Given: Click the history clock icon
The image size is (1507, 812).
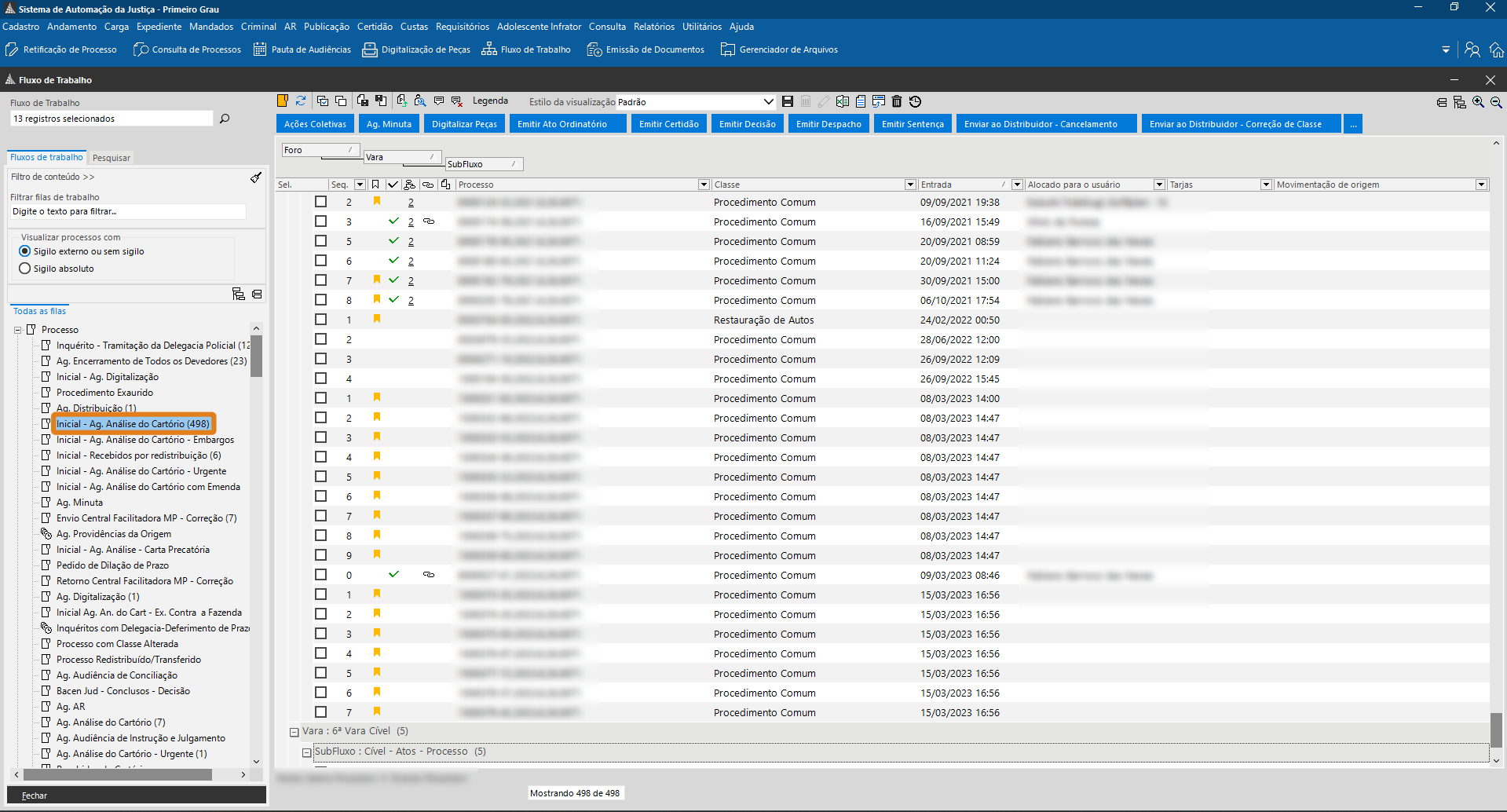Looking at the screenshot, I should 915,101.
